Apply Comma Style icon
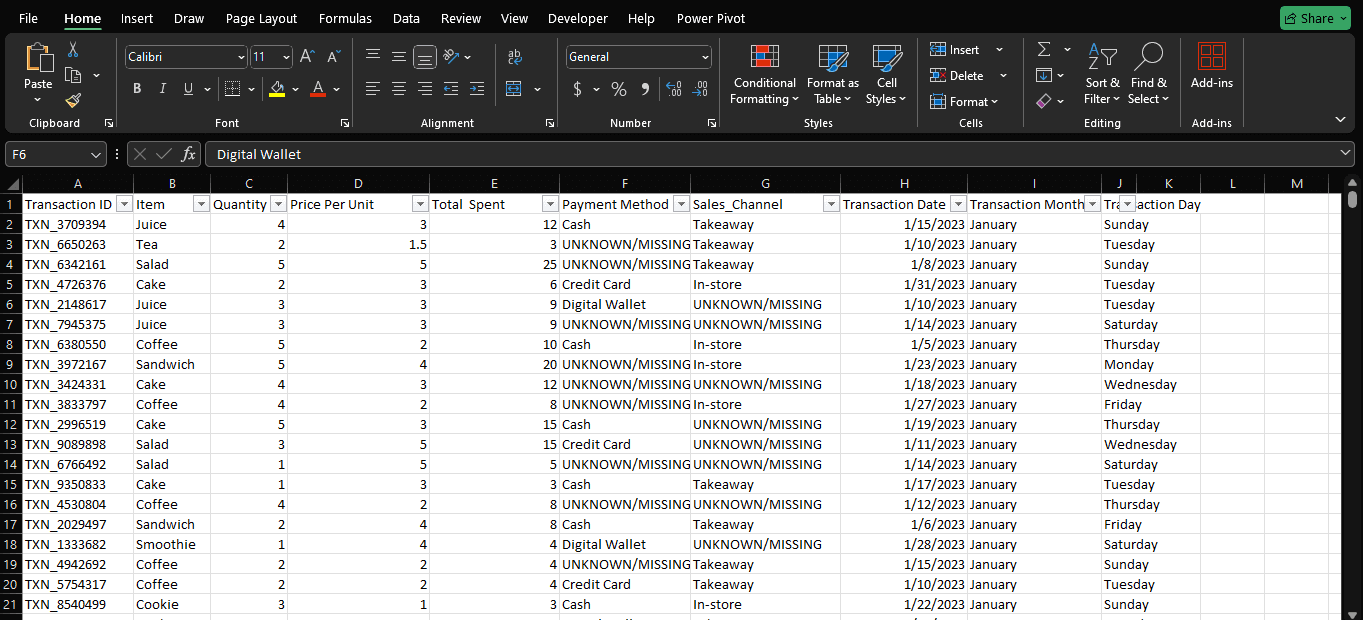Image resolution: width=1363 pixels, height=620 pixels. click(645, 89)
